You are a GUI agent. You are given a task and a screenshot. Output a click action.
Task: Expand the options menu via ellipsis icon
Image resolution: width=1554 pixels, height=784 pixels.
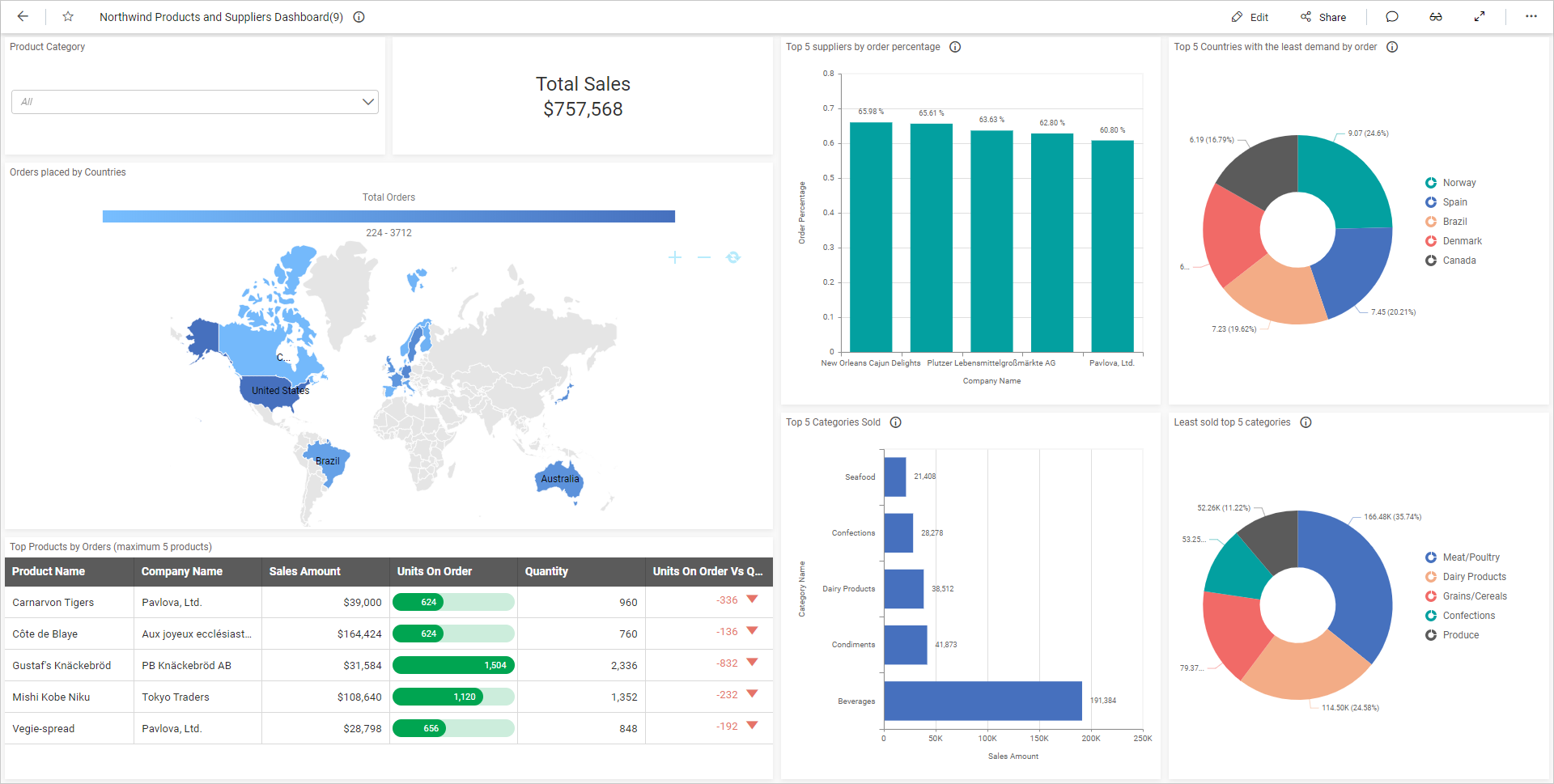point(1531,16)
